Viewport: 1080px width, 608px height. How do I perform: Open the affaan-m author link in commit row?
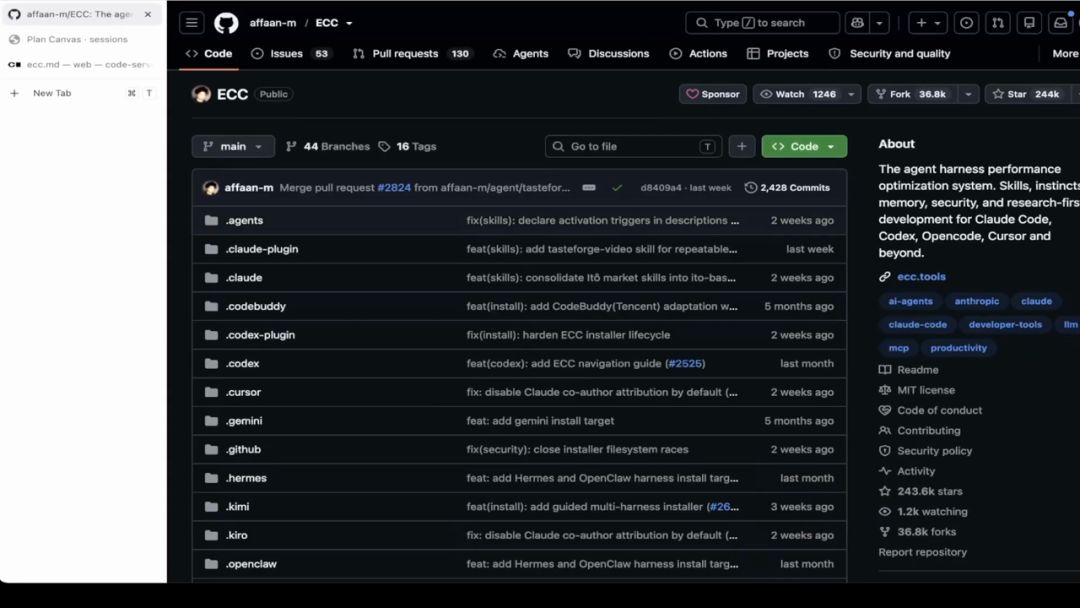tap(249, 187)
